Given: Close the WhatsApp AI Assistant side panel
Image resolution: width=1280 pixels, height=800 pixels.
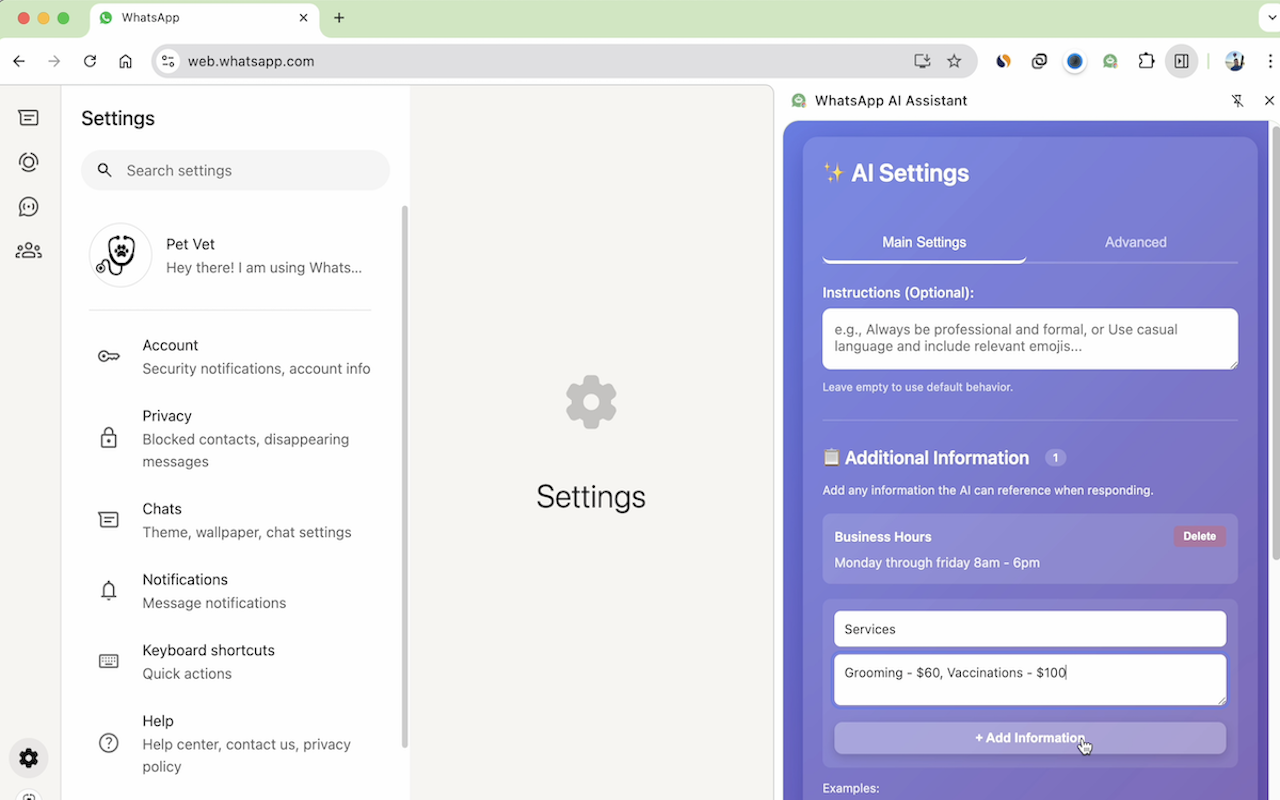Looking at the screenshot, I should coord(1269,101).
